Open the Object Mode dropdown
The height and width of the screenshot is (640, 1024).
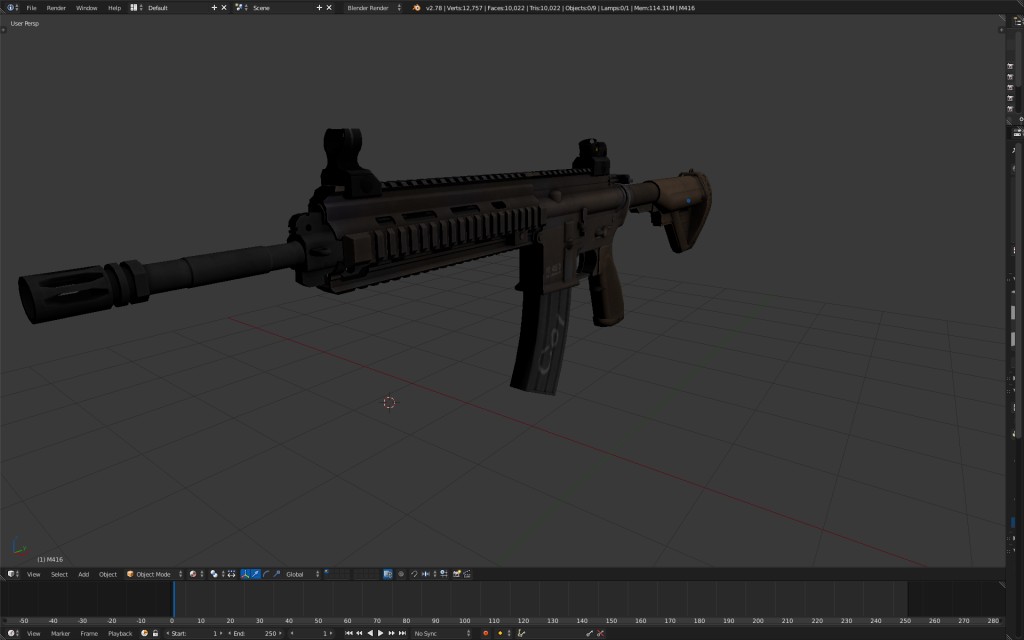point(152,573)
